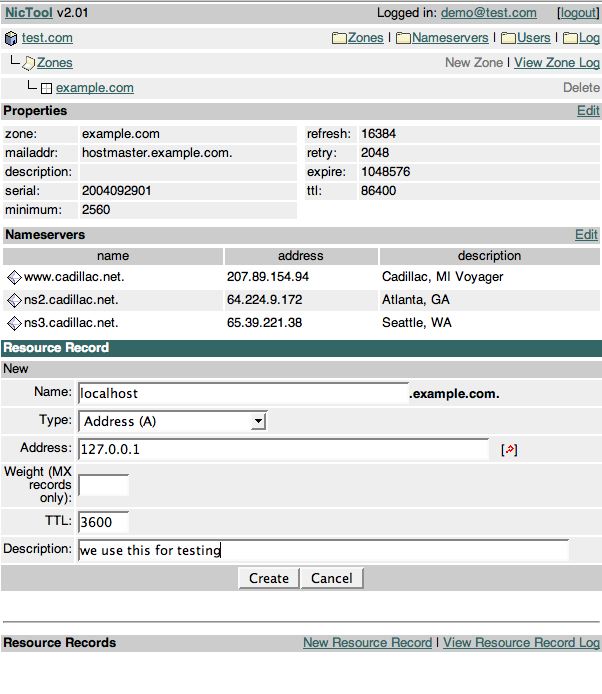Viewport: 602px width, 694px height.
Task: Click the Zones folder icon in navigation bar
Action: point(338,38)
